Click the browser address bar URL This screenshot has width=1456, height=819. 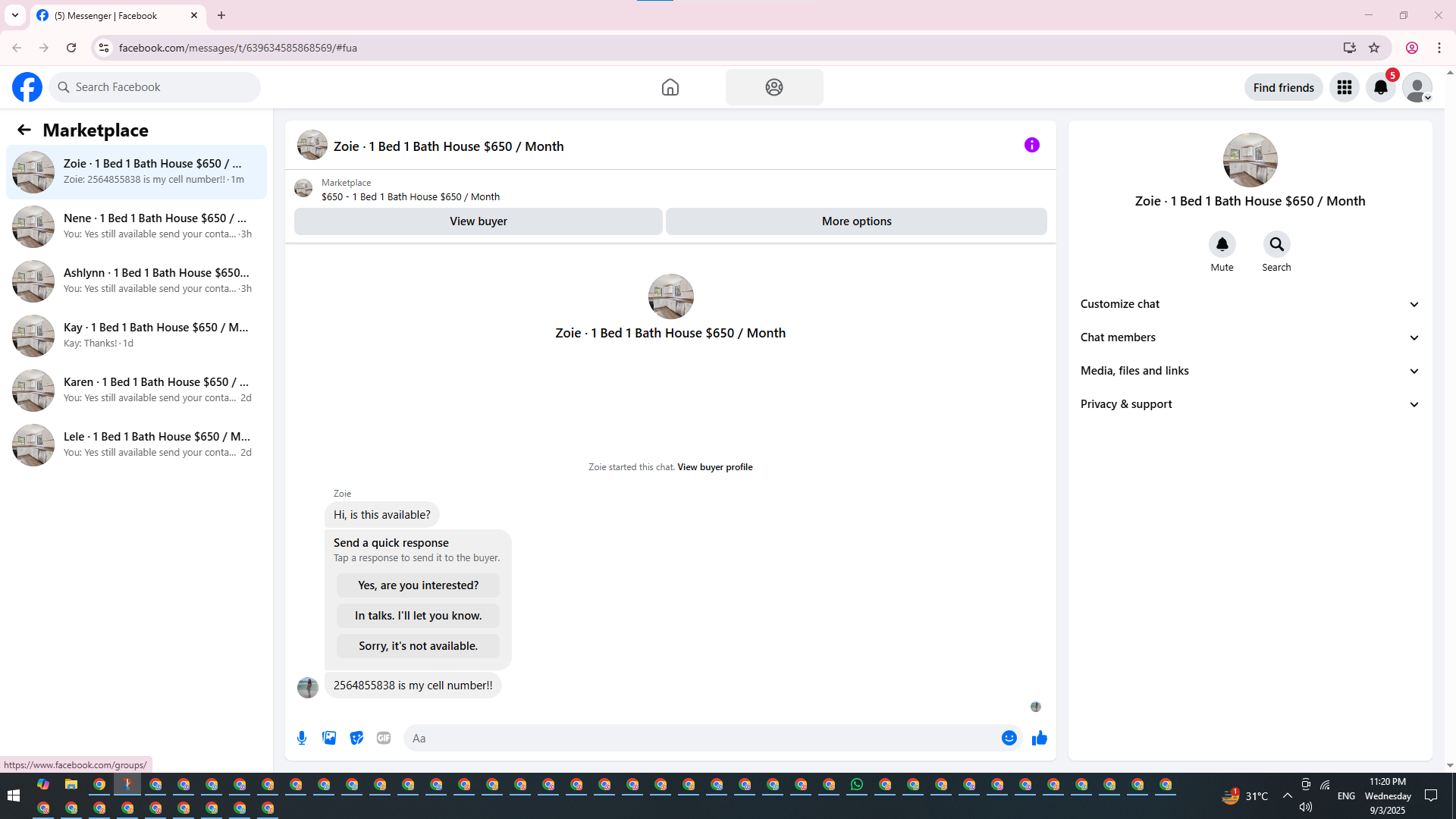238,48
